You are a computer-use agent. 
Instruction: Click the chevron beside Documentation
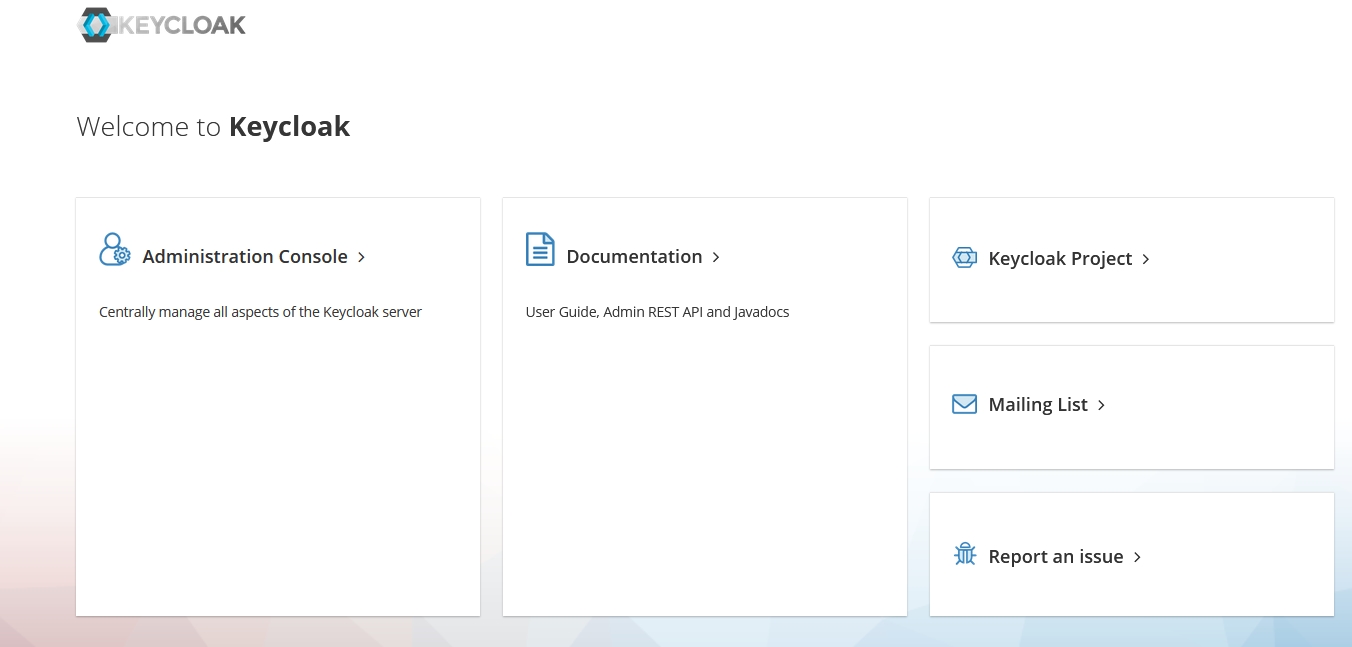point(716,258)
